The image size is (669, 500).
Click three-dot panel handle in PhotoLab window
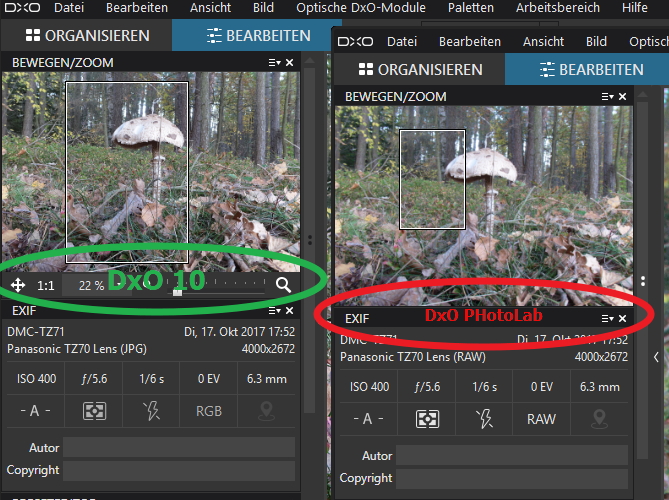pyautogui.click(x=643, y=281)
